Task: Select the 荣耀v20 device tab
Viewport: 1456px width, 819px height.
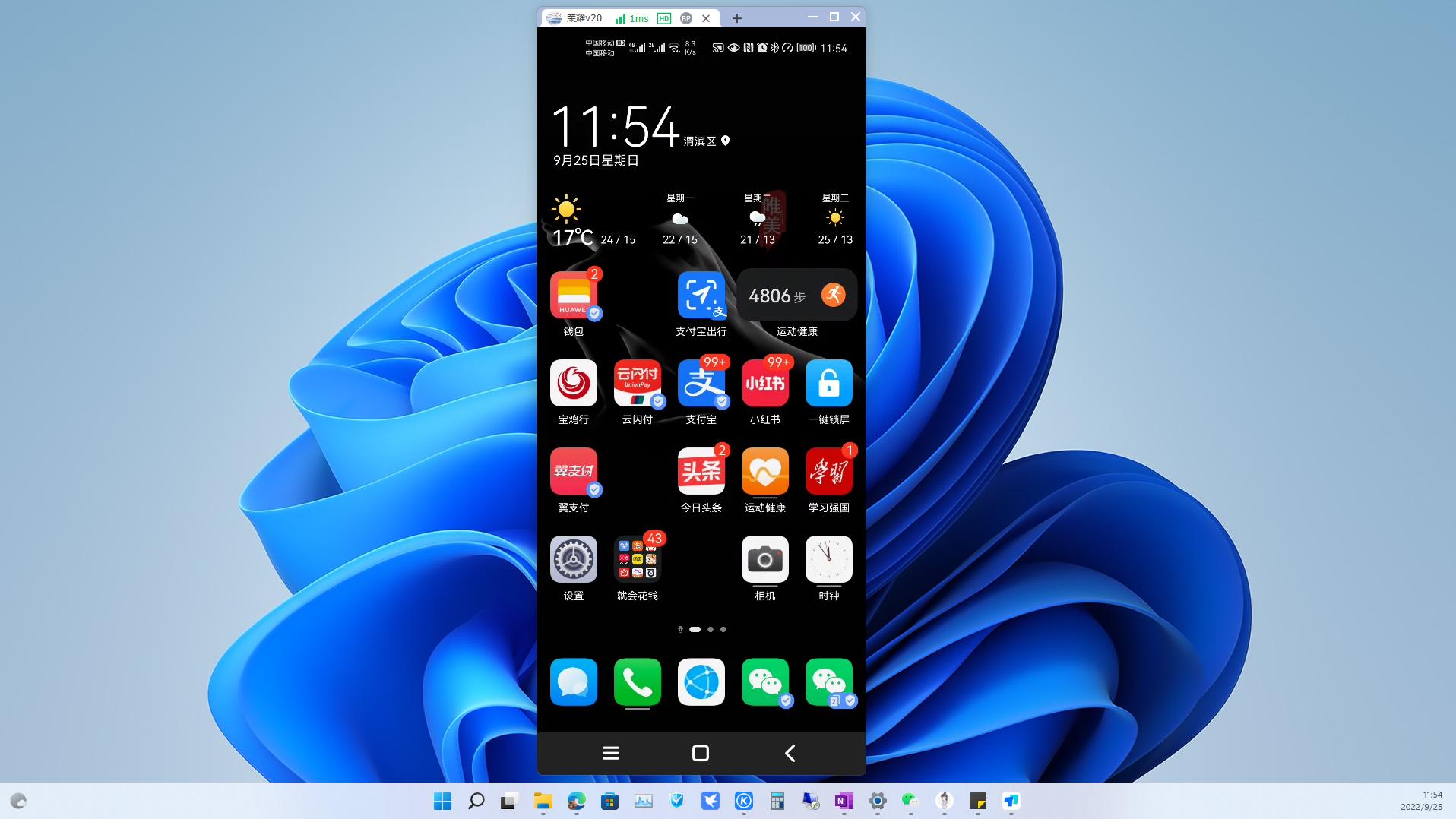Action: [x=584, y=18]
